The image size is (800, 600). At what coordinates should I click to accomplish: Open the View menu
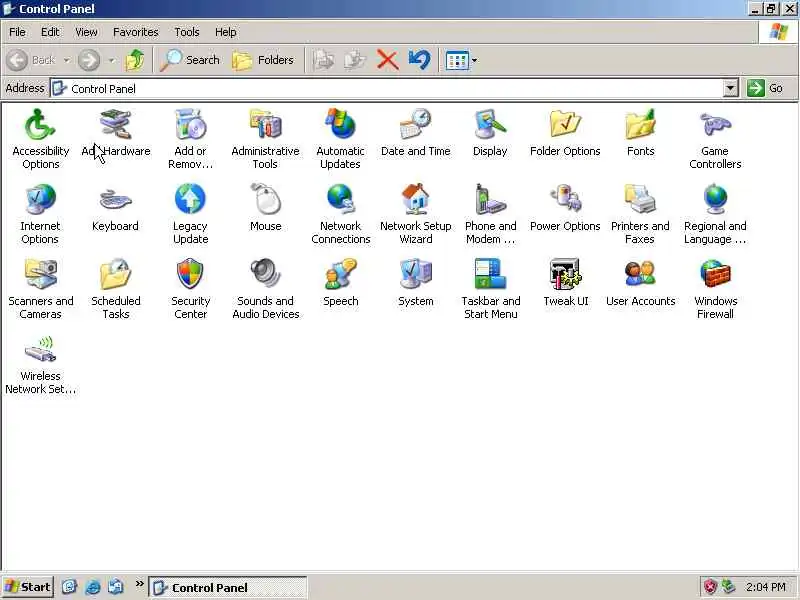tap(86, 32)
